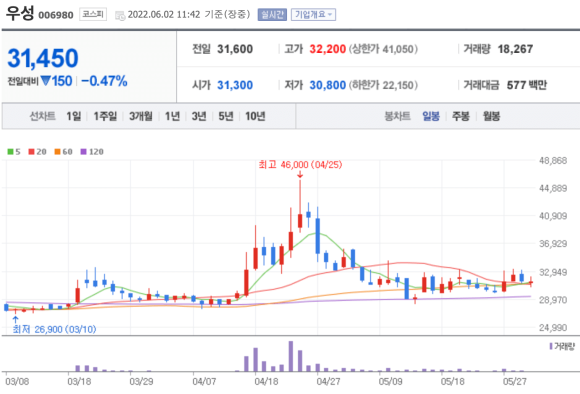Click the 최고 46,000 (04/25) chart marker
The image size is (580, 394).
[300, 165]
